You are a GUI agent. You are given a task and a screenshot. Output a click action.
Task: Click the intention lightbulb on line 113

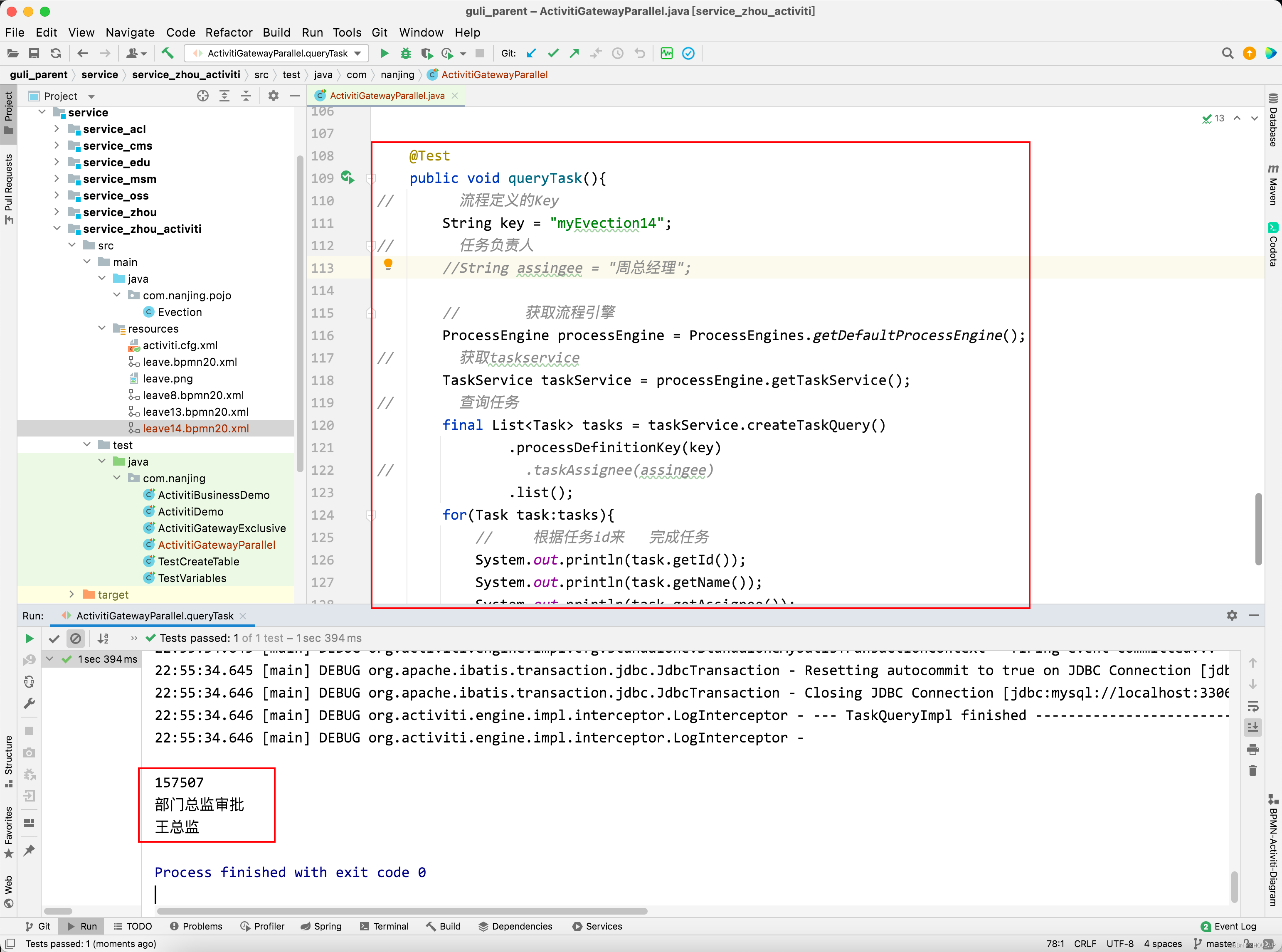point(388,264)
